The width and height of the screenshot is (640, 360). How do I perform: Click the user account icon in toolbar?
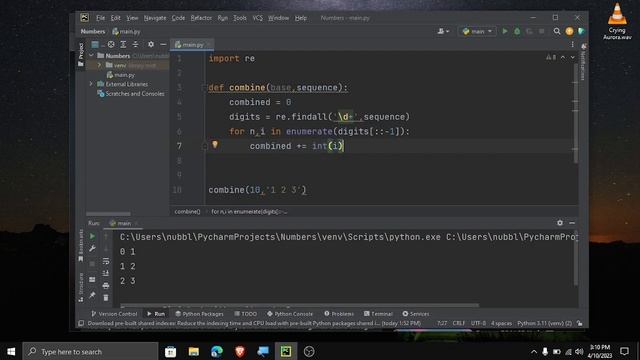tap(443, 31)
